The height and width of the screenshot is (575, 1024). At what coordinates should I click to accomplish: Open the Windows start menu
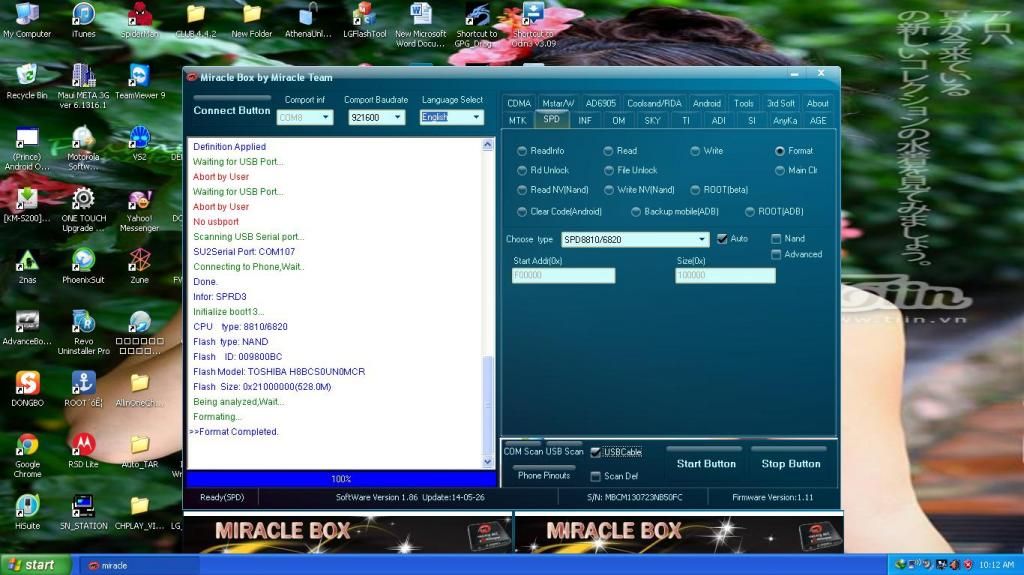click(35, 565)
